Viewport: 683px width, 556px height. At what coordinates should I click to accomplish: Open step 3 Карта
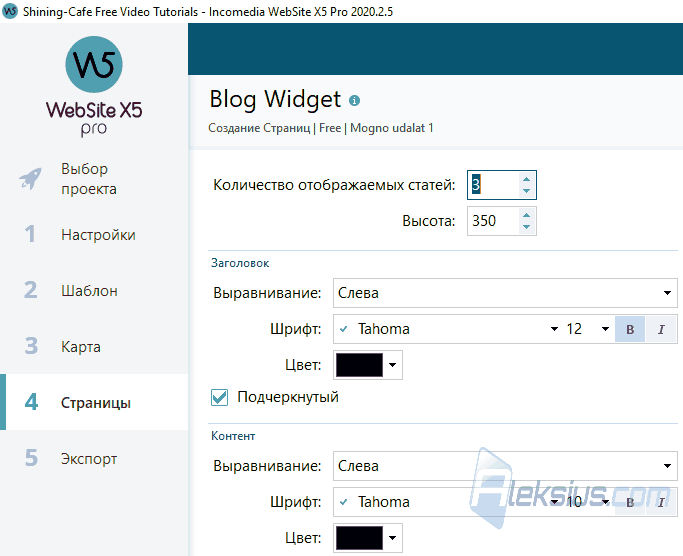click(x=94, y=346)
